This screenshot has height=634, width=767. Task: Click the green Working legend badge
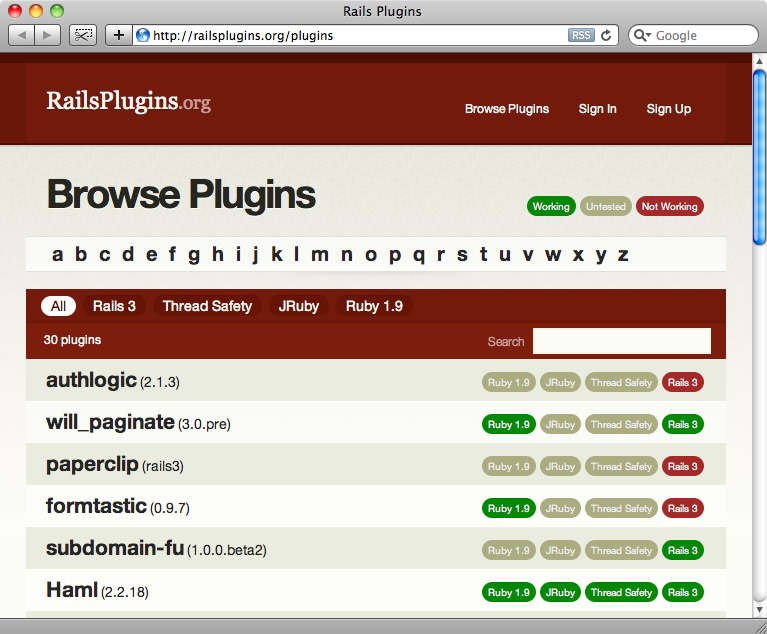[551, 206]
